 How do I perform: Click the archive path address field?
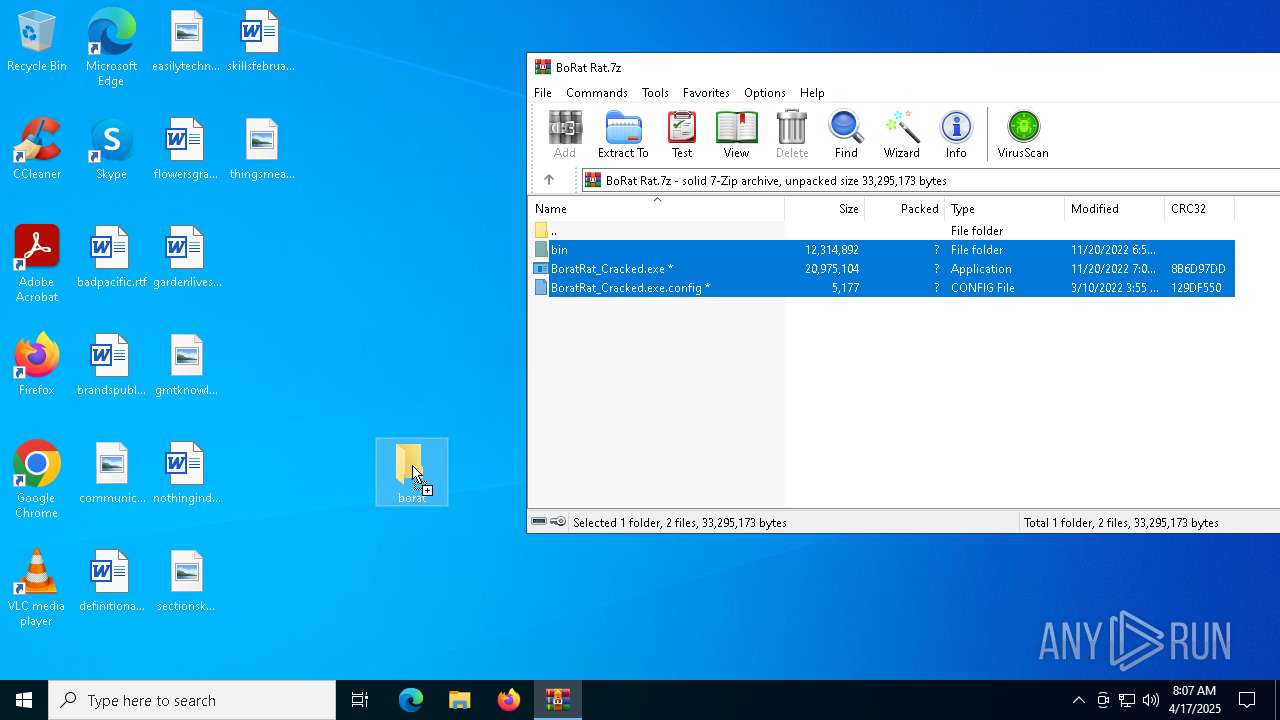[x=930, y=180]
